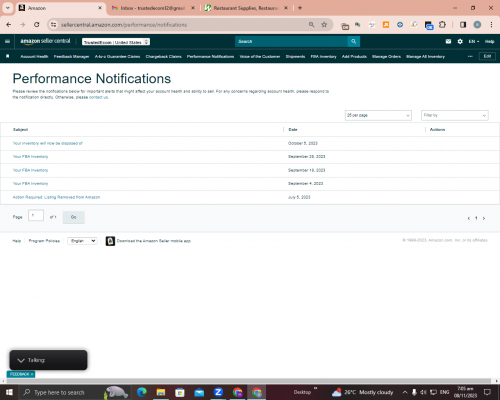Switch to the Gmail Inbox tab
Viewport: 500px width, 400px height.
click(x=152, y=8)
